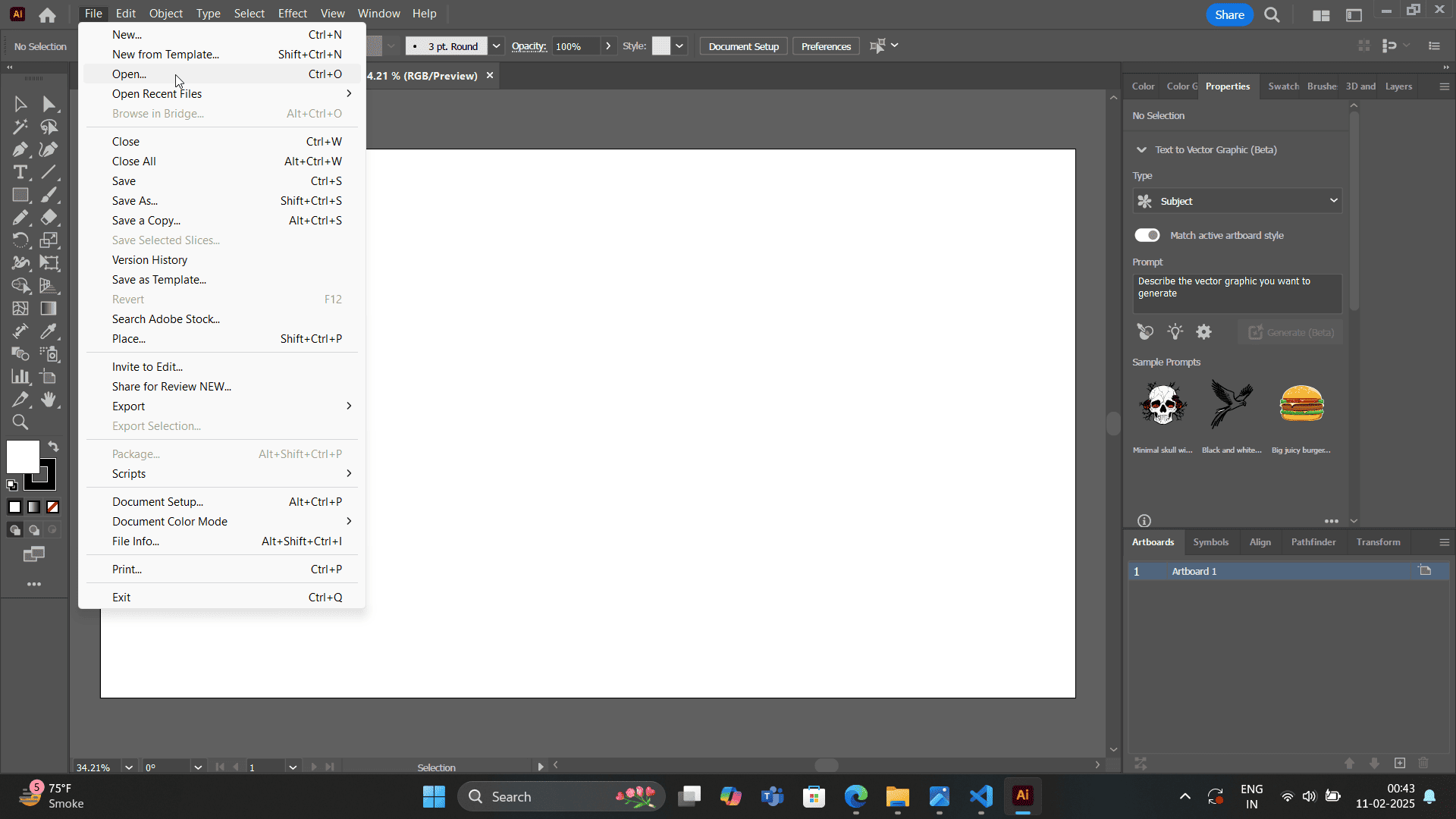Select the Hand tool

(x=49, y=400)
